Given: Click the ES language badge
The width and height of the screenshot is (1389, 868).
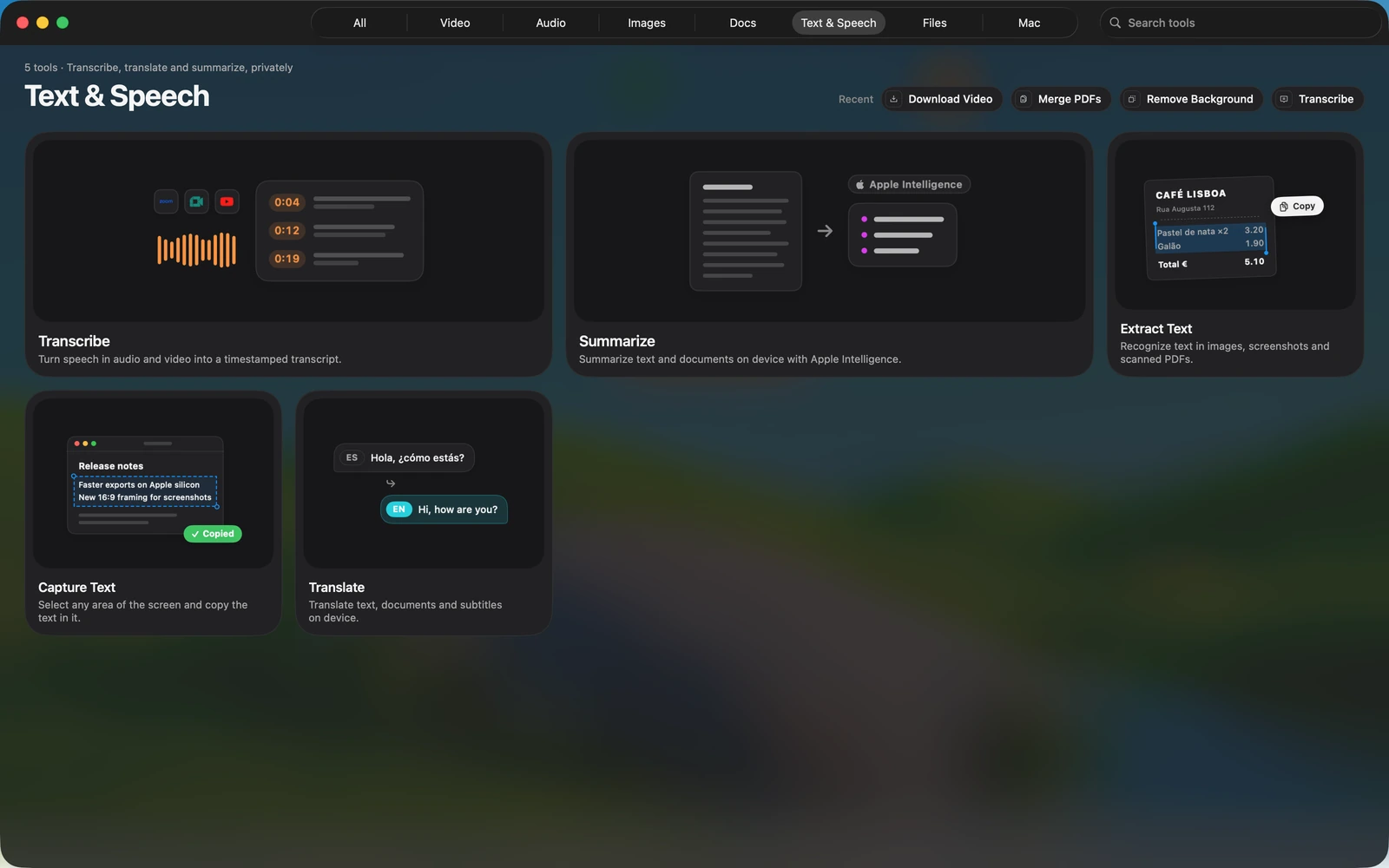Looking at the screenshot, I should pos(352,457).
